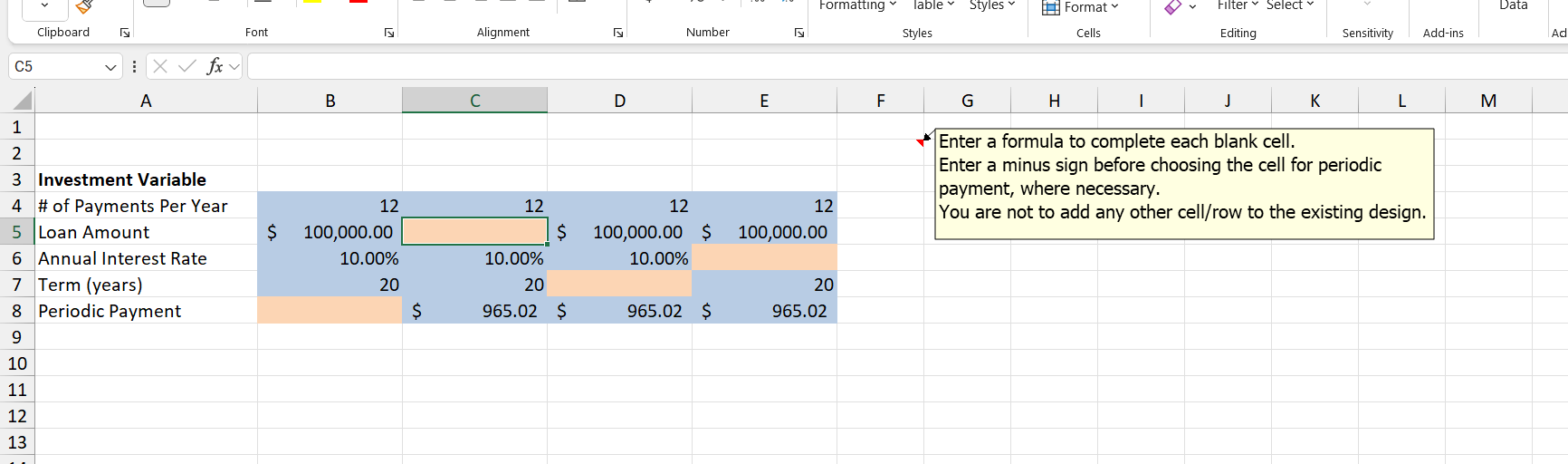Open the Clear dropdown arrow
This screenshot has height=464, width=1568.
(x=1192, y=7)
